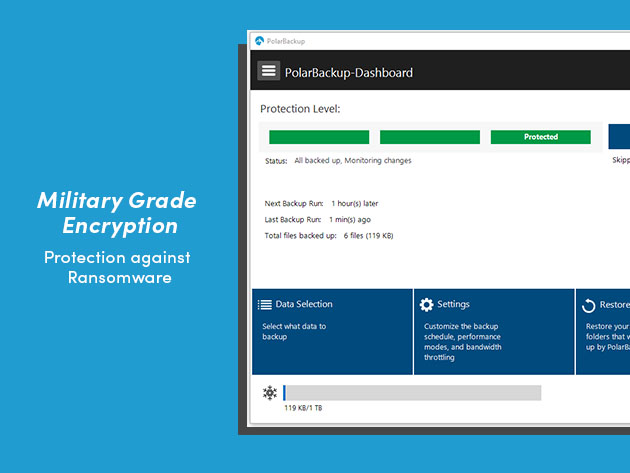Click '6 files (119 KB)' total value
Screen dimensions: 630x473
[x=368, y=235]
